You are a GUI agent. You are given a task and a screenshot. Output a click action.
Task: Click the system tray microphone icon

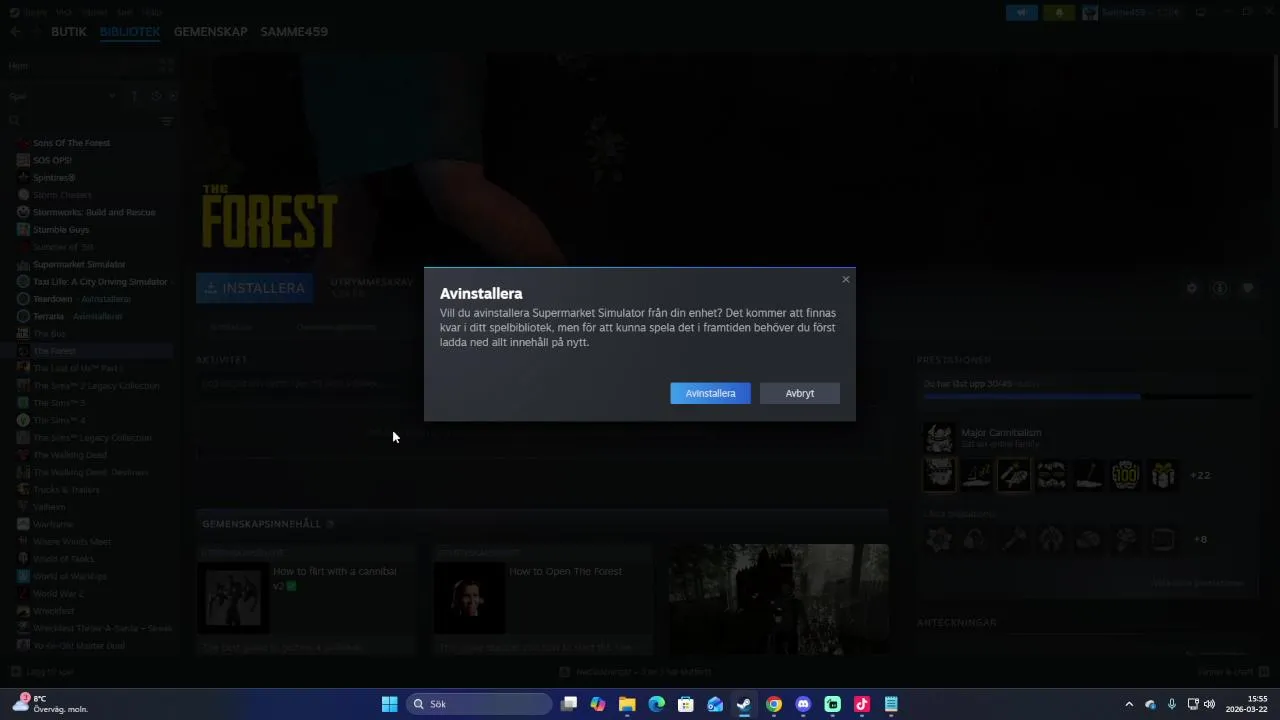(x=1172, y=704)
